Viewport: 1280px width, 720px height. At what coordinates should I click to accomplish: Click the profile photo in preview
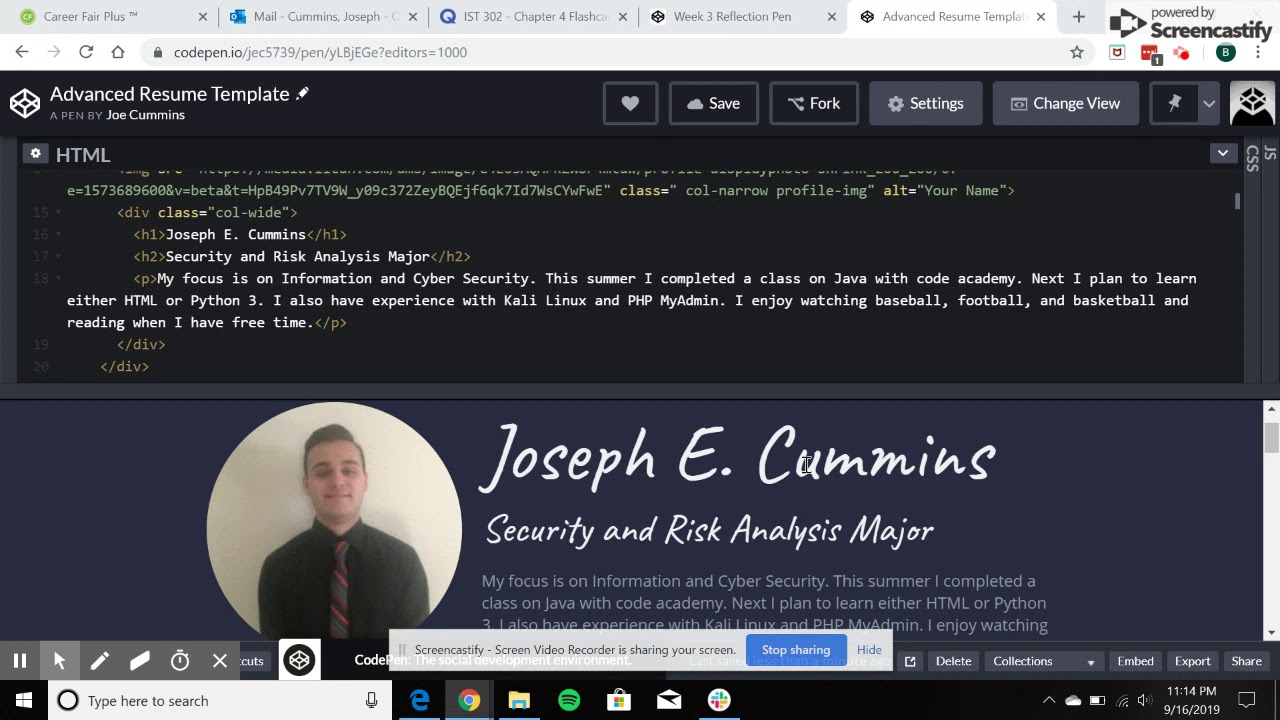pos(334,521)
